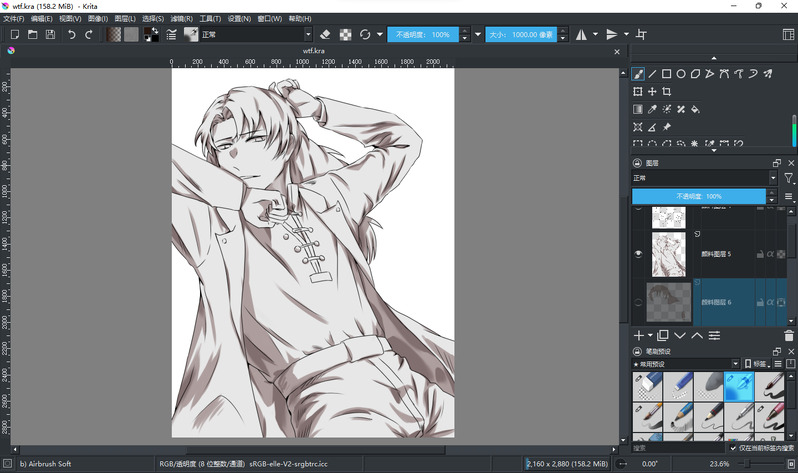This screenshot has height=473, width=798.
Task: Open the 滤镜(R) menu
Action: pos(182,19)
